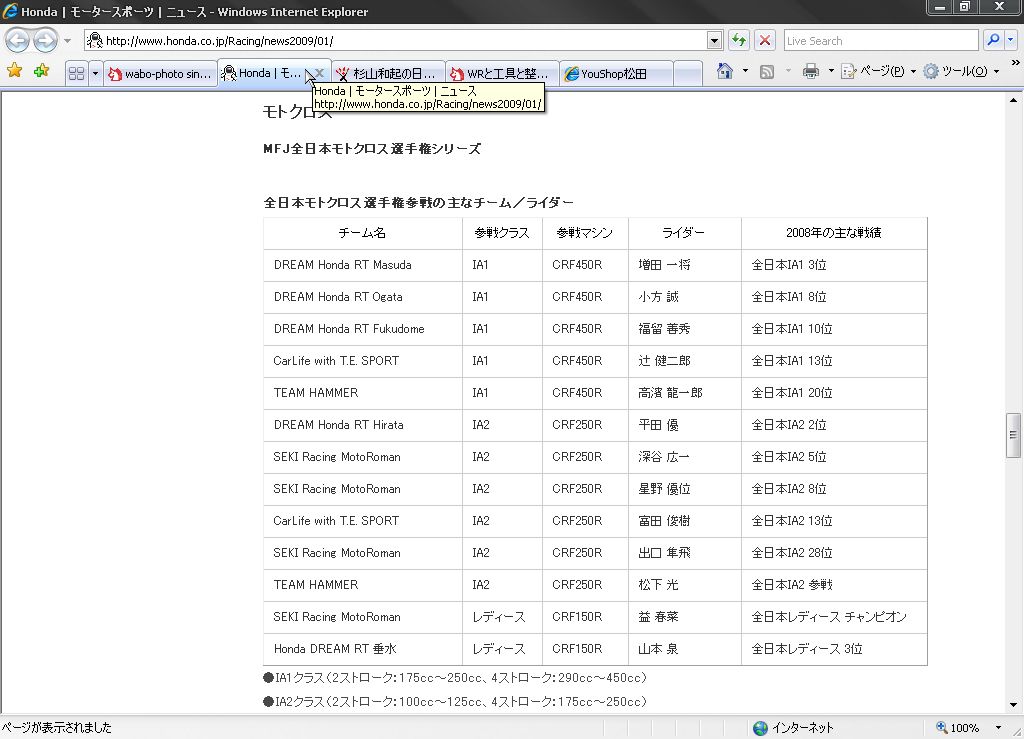
Task: Click the rider name 星野 優位
Action: tap(664, 489)
